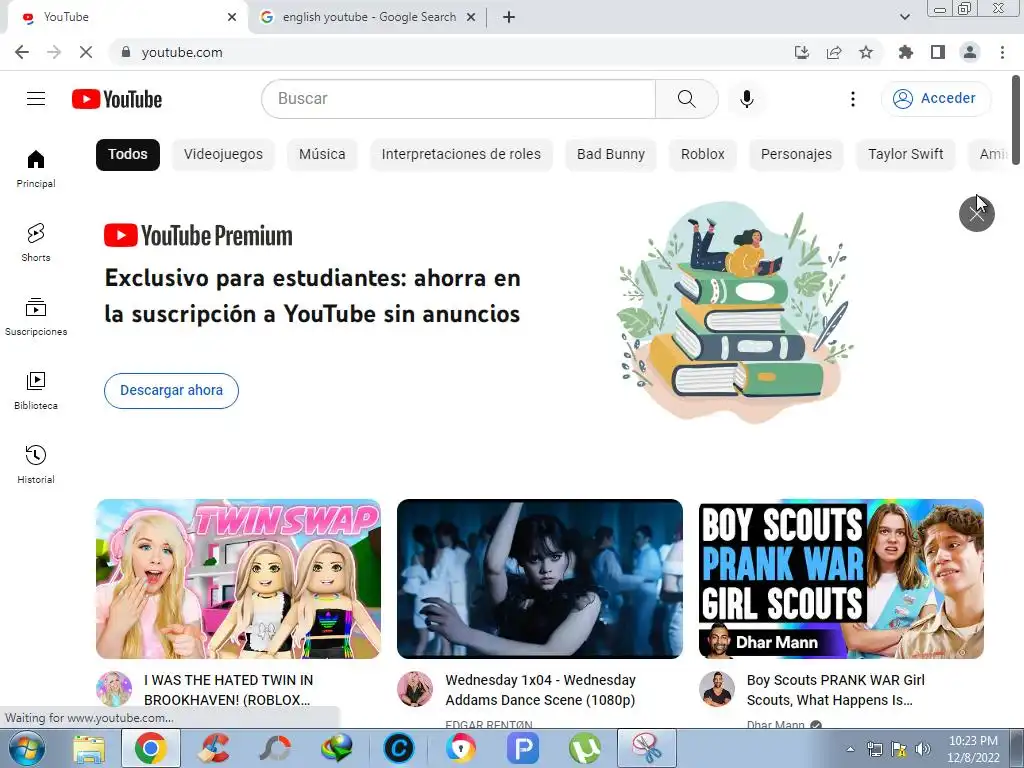Open the Windows Start button

pos(26,748)
